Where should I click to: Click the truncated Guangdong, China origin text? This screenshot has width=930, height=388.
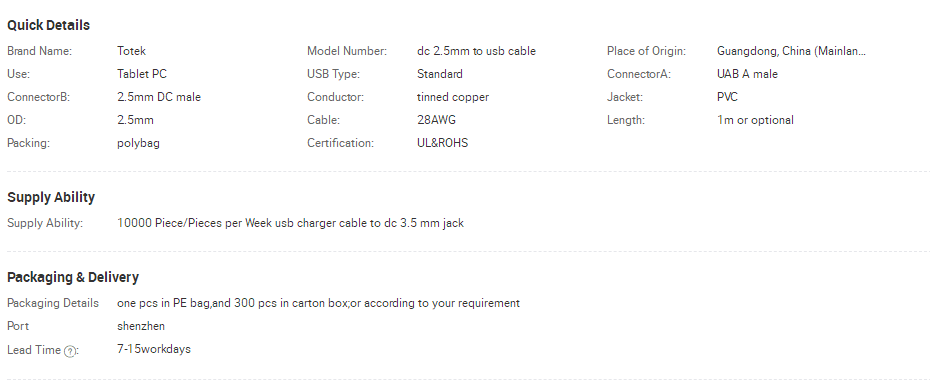tap(791, 51)
